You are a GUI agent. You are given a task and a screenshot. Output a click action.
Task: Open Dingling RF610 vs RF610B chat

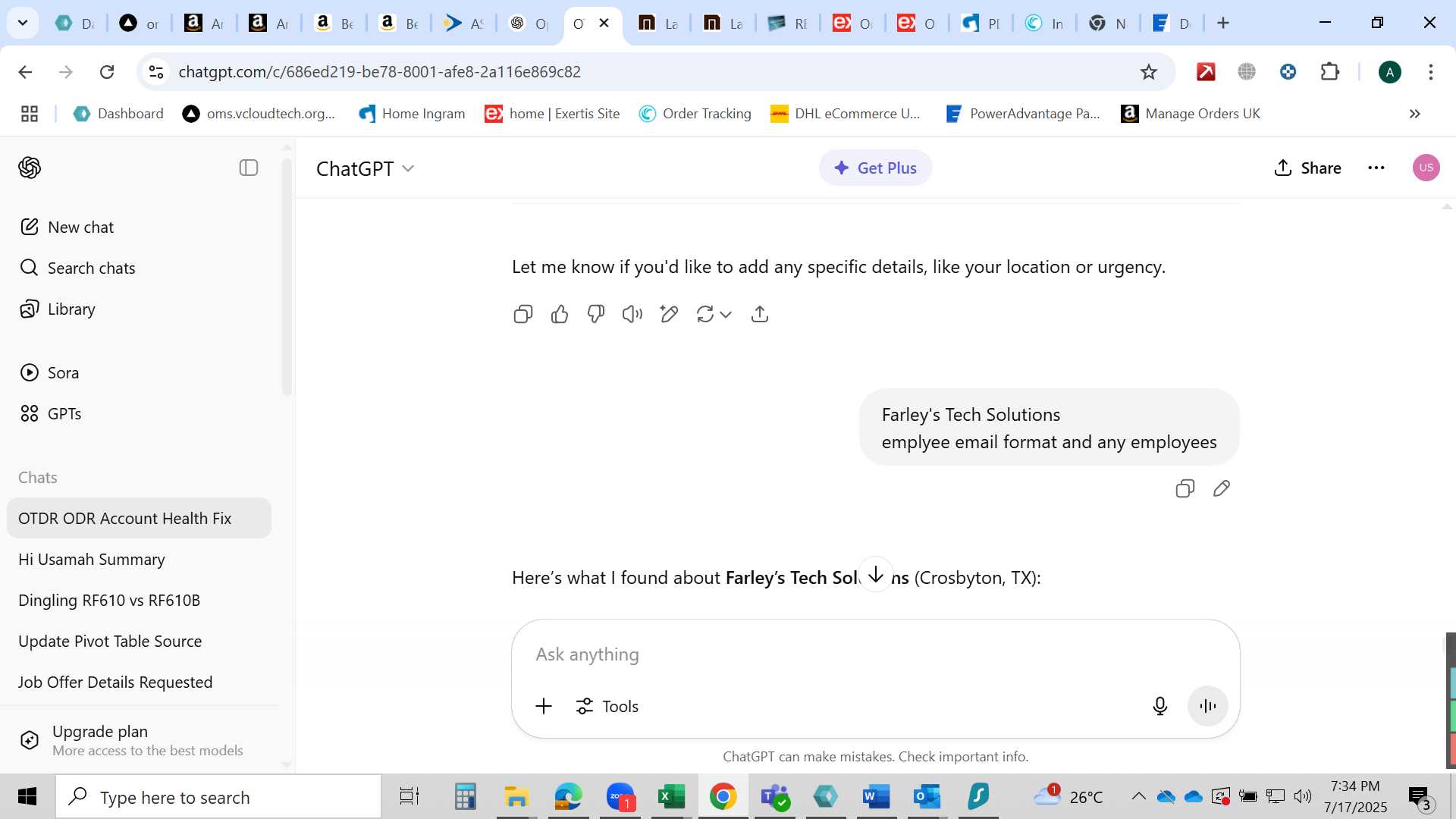[140, 601]
